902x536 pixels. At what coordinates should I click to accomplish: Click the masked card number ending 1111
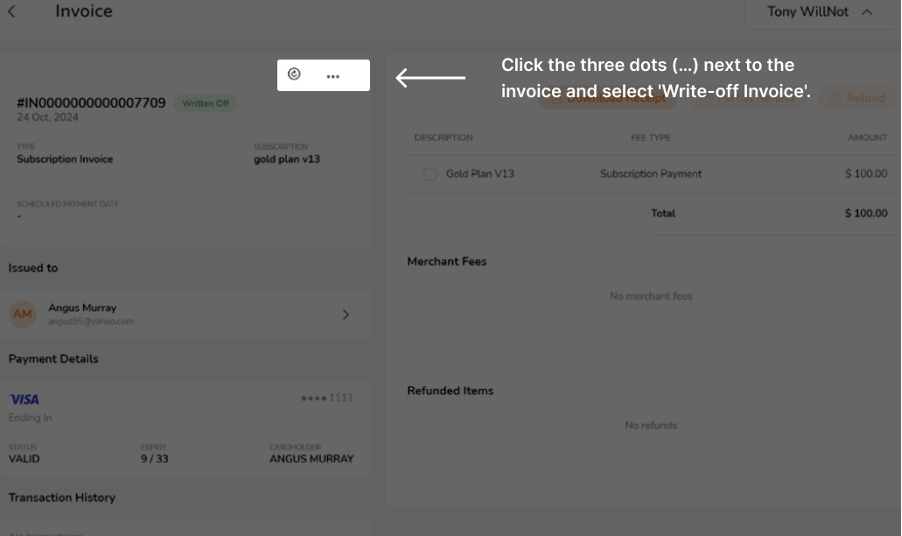tap(327, 398)
